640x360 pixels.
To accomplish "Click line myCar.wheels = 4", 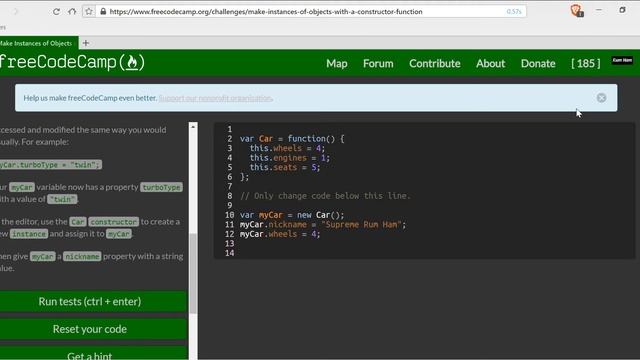I will 280,234.
